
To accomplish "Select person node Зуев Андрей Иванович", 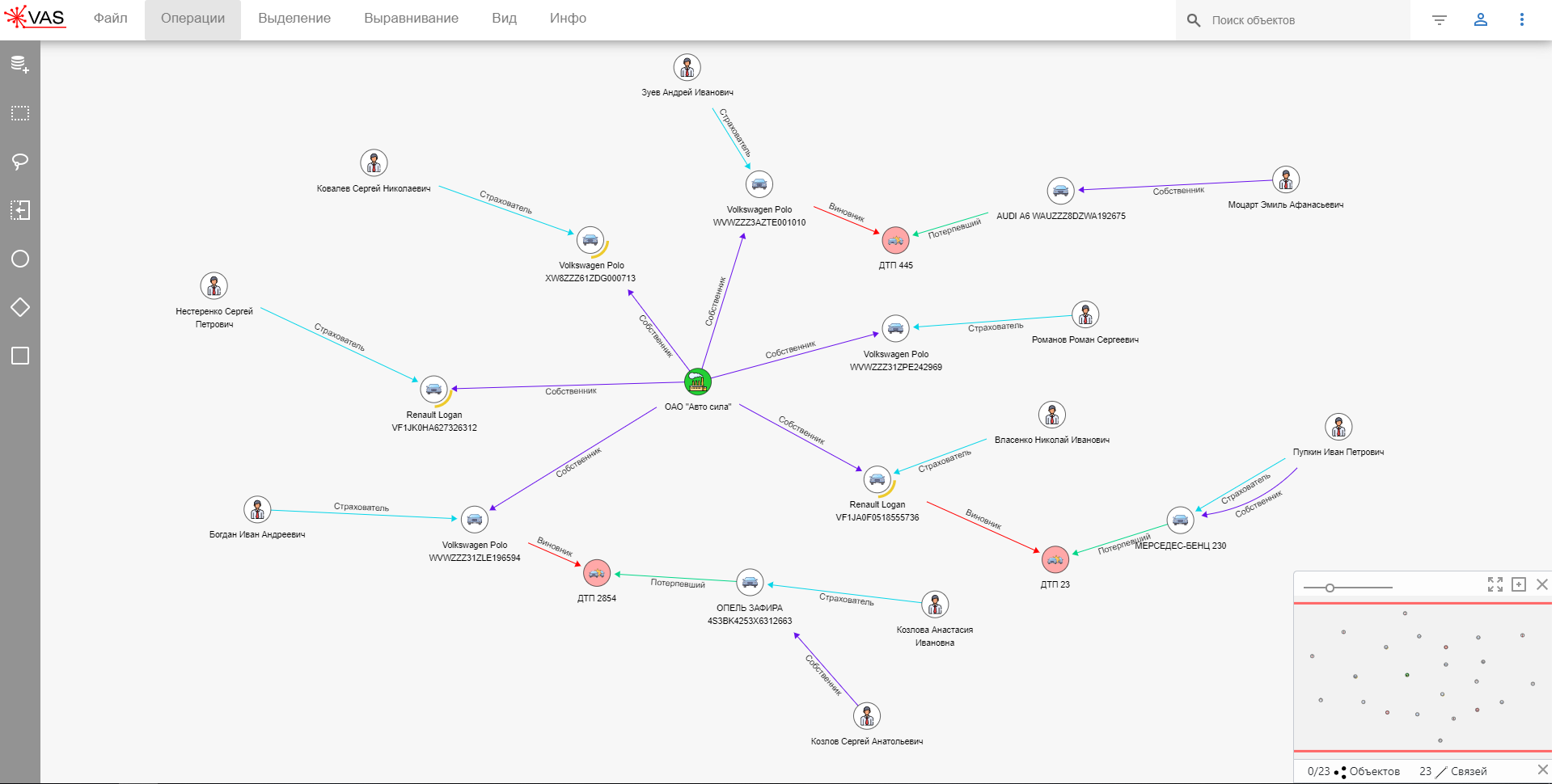I will point(687,68).
